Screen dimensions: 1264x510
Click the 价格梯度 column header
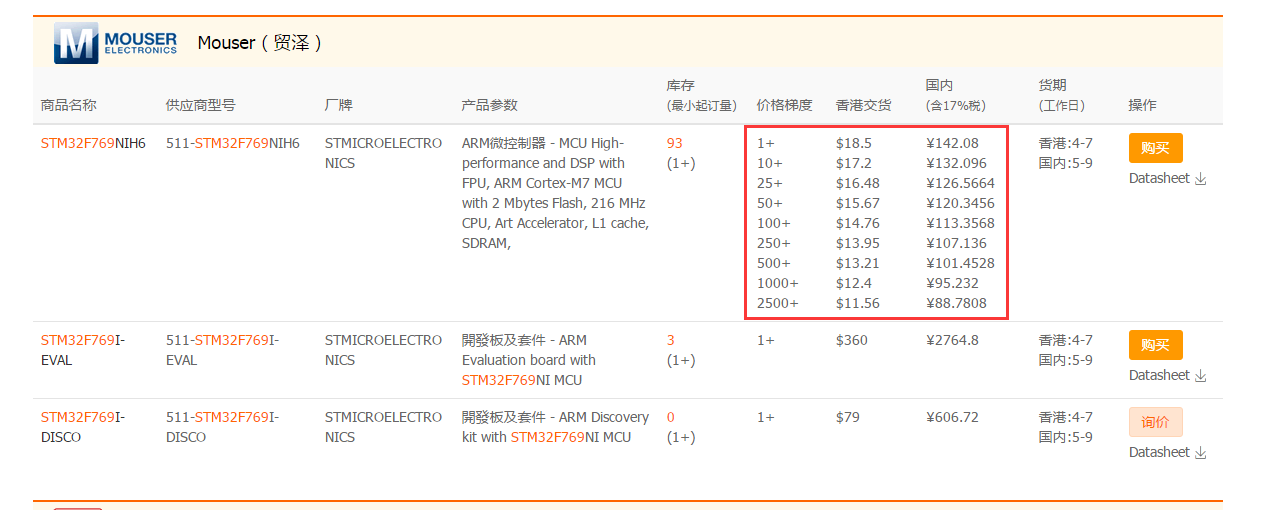[785, 105]
